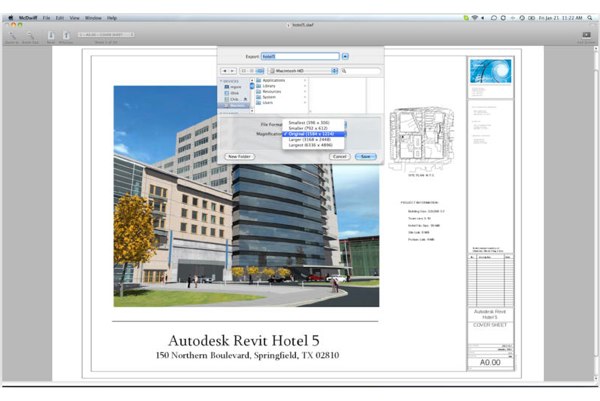600x401 pixels.
Task: Click the Export filename input field
Action: pos(300,56)
